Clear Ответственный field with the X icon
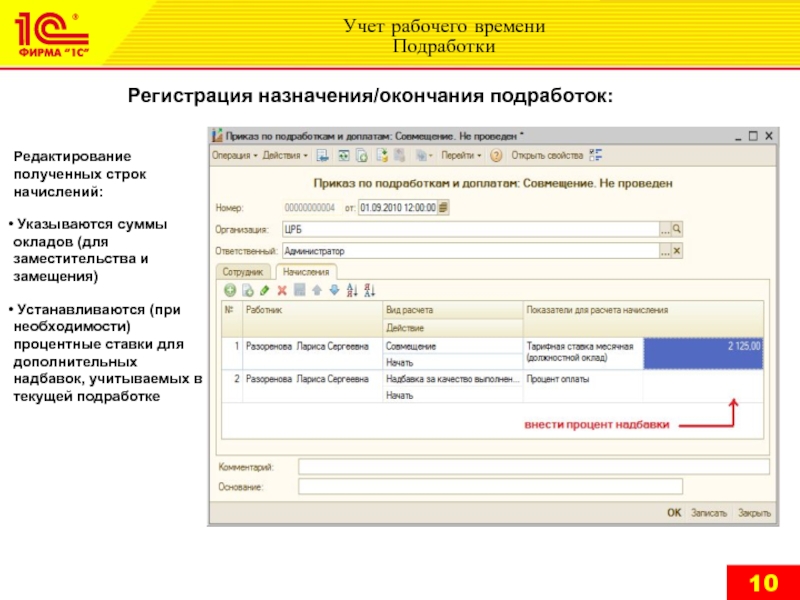This screenshot has width=800, height=600. point(677,251)
